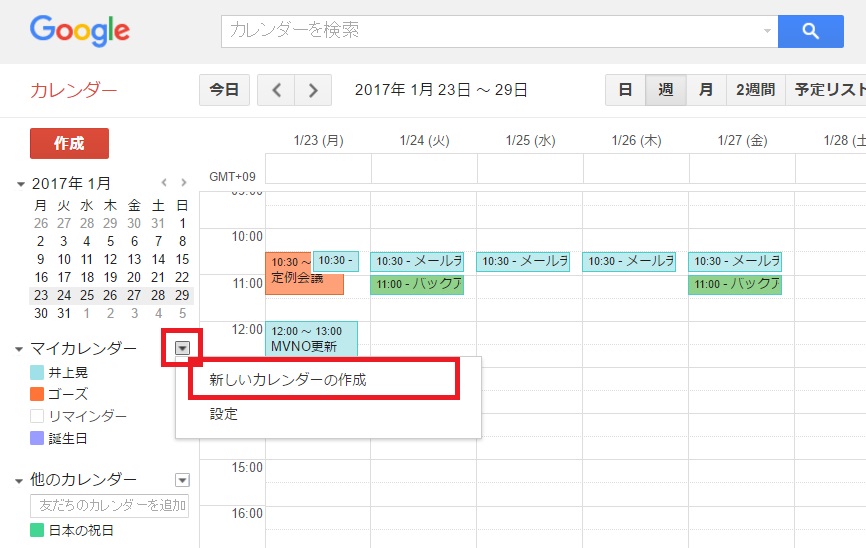Collapse the マイカレンダー section
Image resolution: width=866 pixels, height=548 pixels.
pyautogui.click(x=19, y=349)
